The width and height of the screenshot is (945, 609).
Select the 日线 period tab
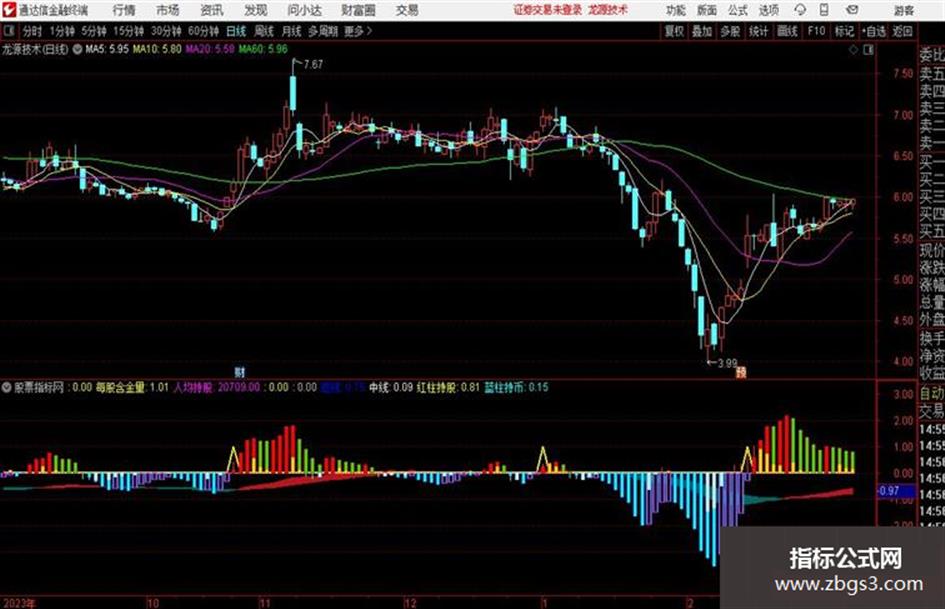[236, 31]
